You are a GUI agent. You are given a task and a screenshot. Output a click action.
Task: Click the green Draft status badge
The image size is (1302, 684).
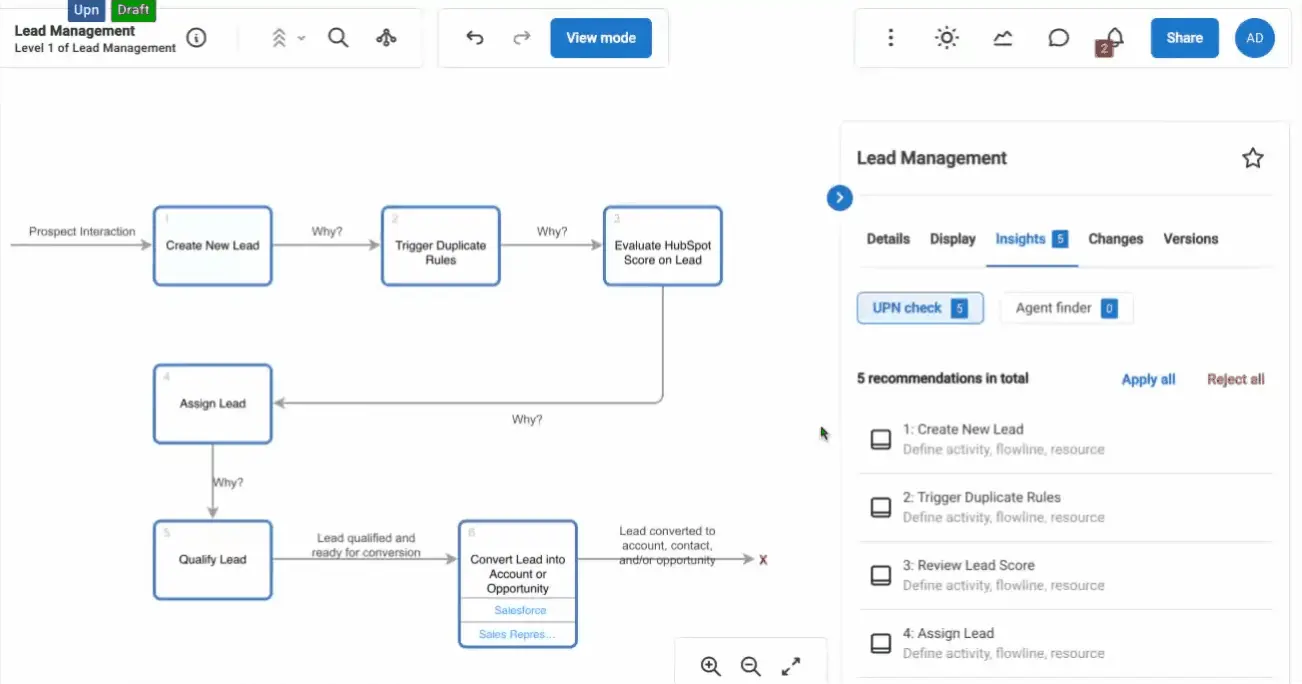tap(133, 10)
